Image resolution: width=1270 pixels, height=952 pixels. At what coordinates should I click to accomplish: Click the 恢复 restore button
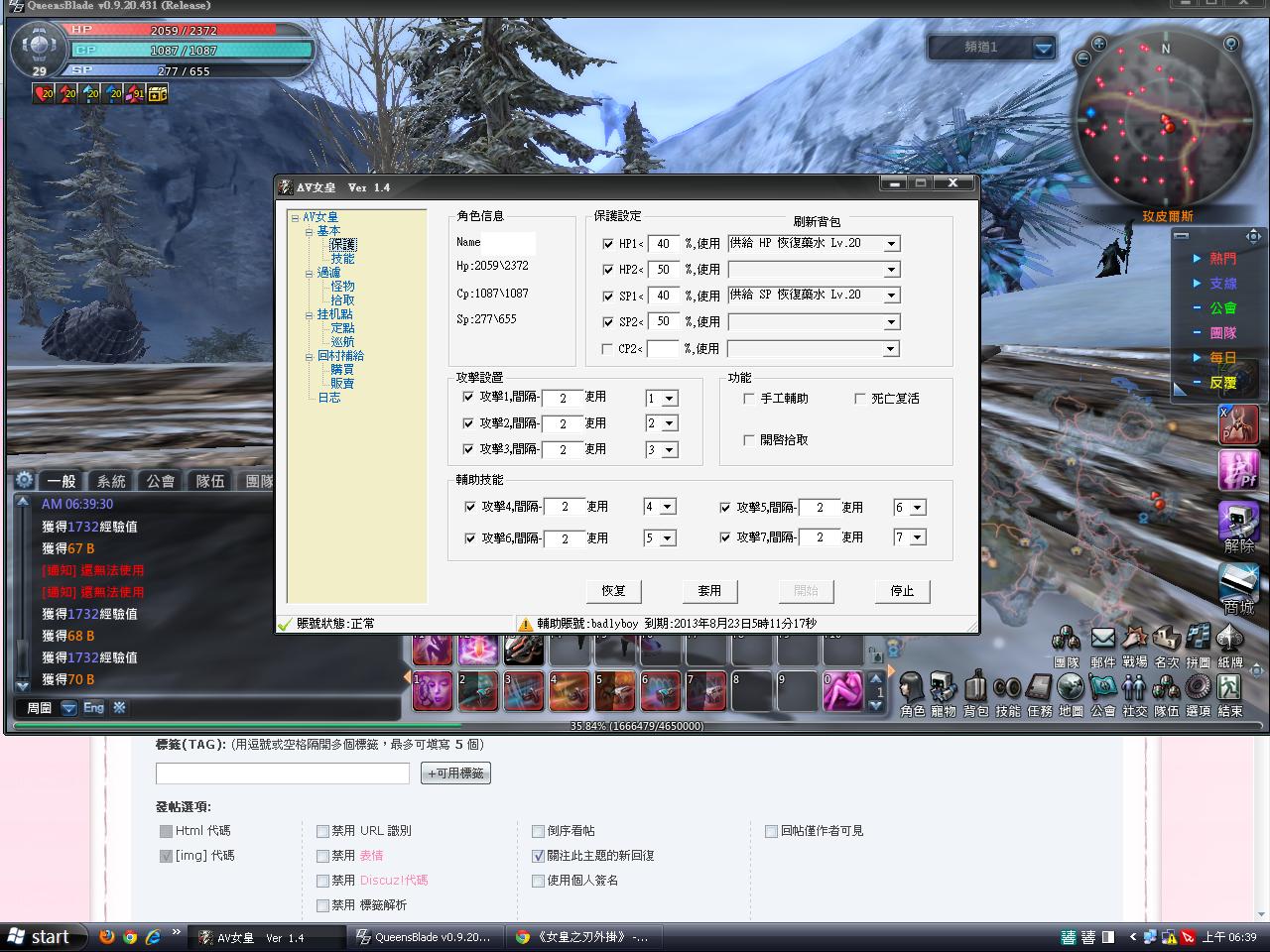pos(614,591)
